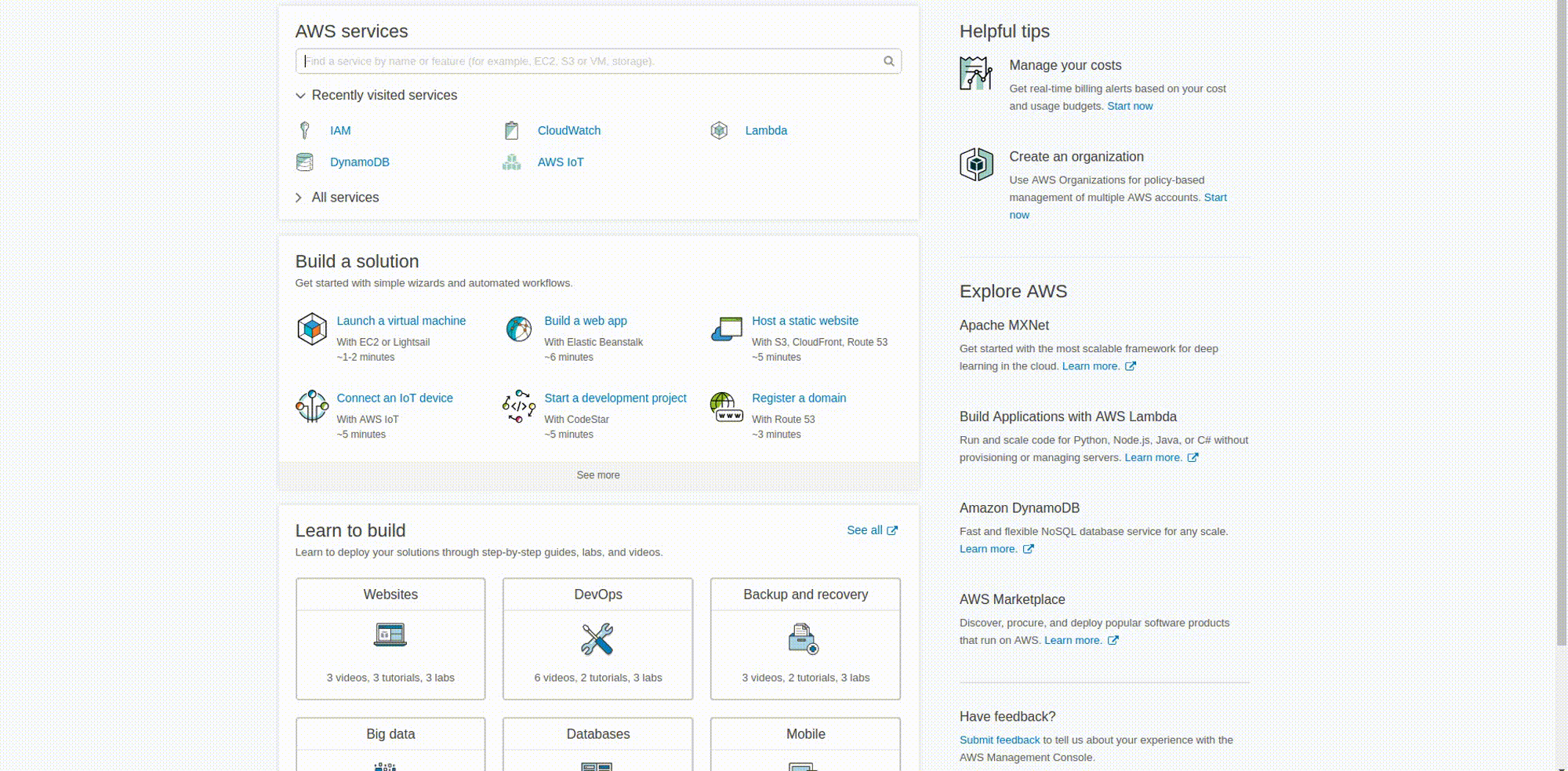Screen dimensions: 1568x771
Task: Click the search magnifier icon
Action: point(888,60)
